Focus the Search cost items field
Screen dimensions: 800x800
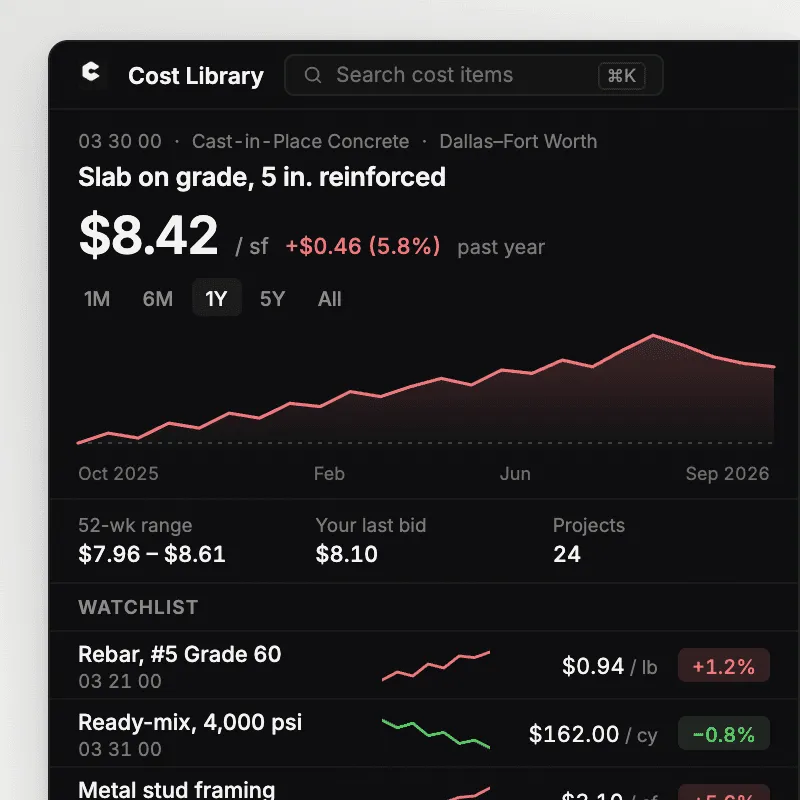coord(473,75)
